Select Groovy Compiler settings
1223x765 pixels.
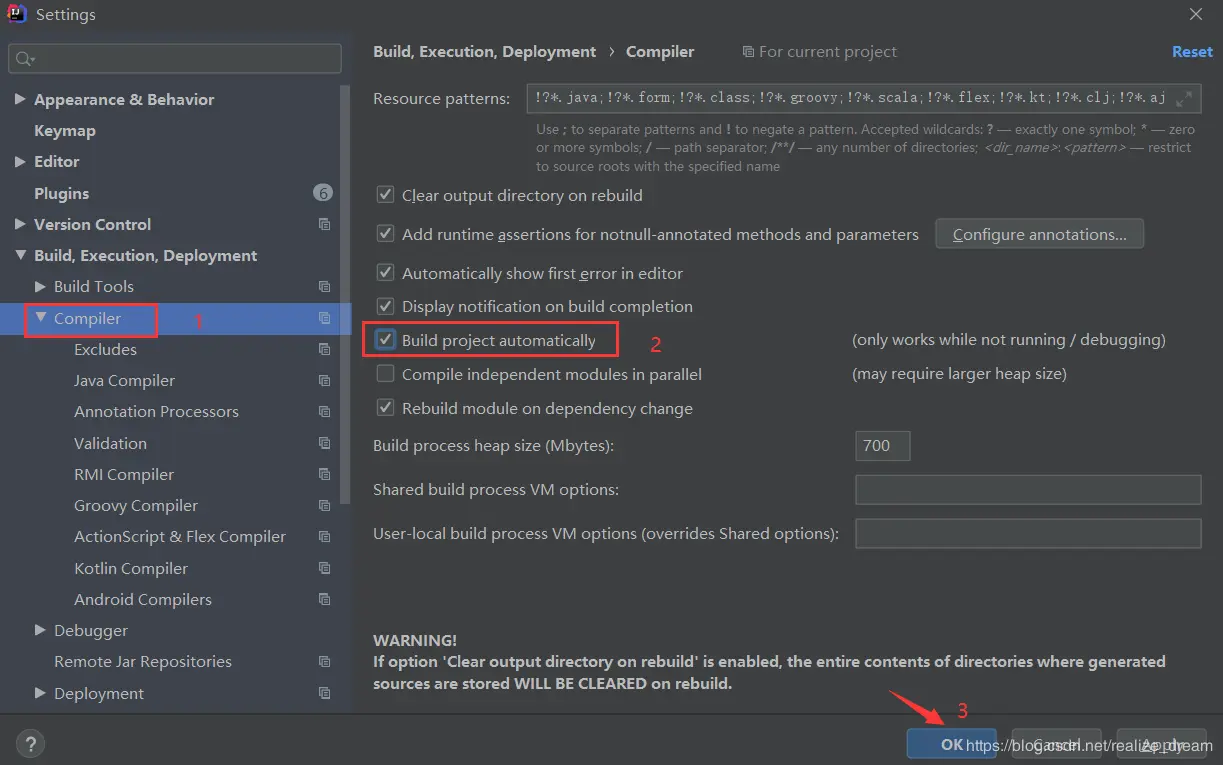tap(136, 505)
